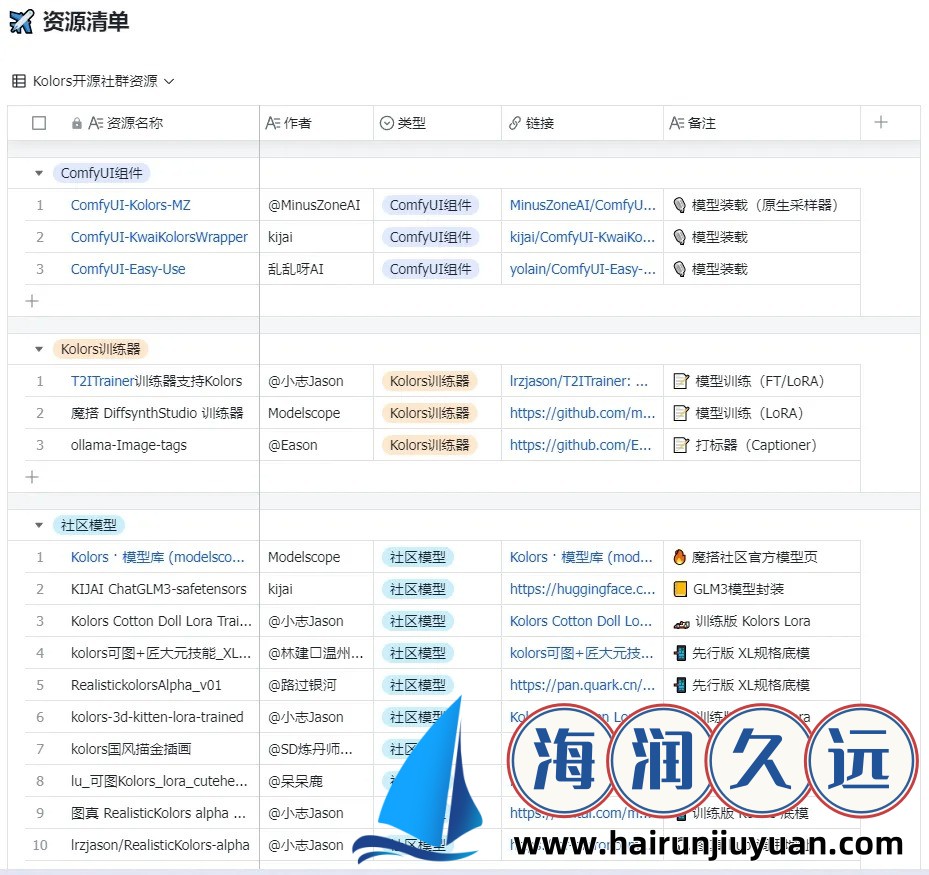This screenshot has height=875, width=929.
Task: Click the bulb icon in 模型装载（原生采样器）cell
Action: point(680,205)
